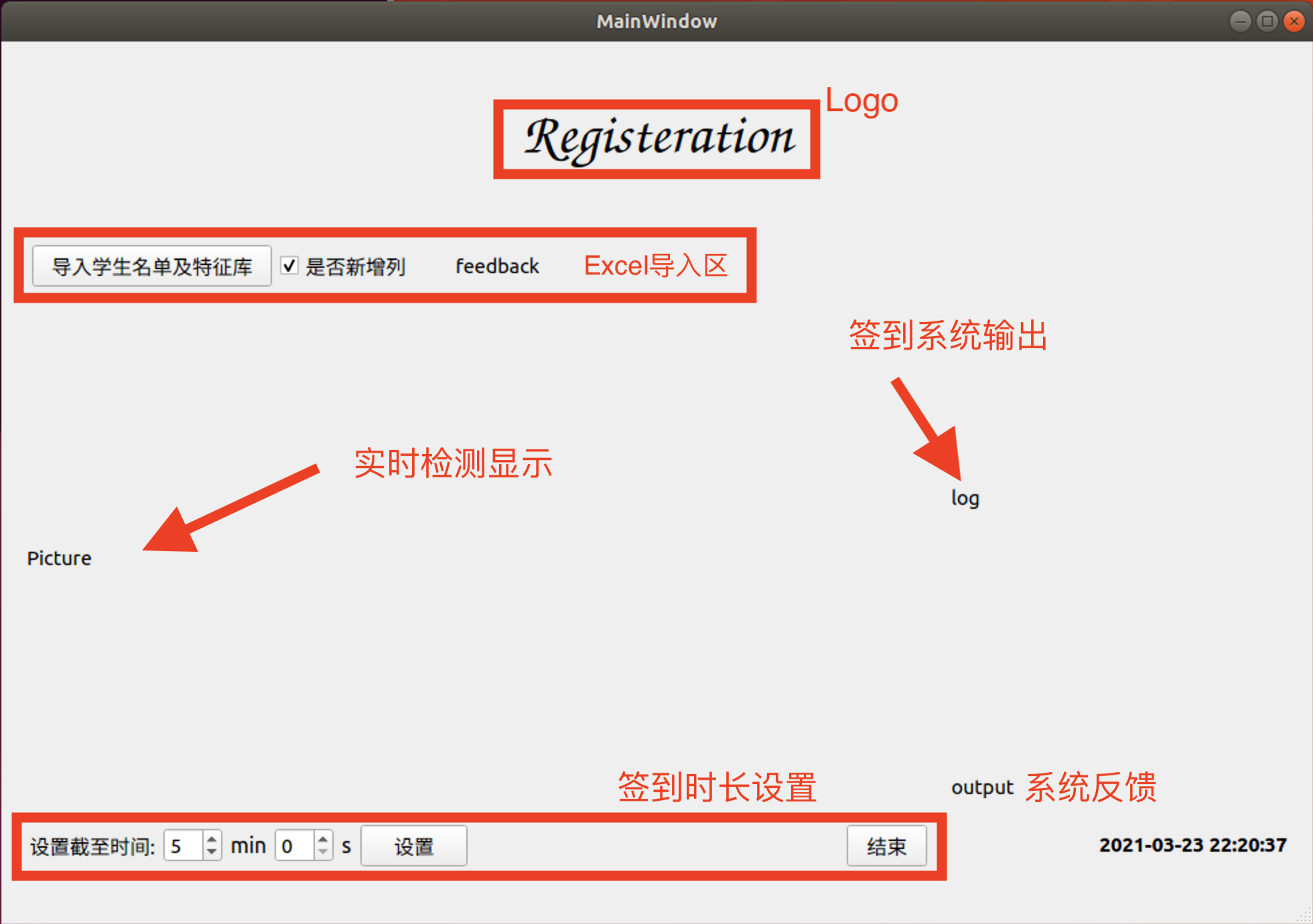Viewport: 1313px width, 924px height.
Task: Click the feedback label
Action: [x=497, y=266]
